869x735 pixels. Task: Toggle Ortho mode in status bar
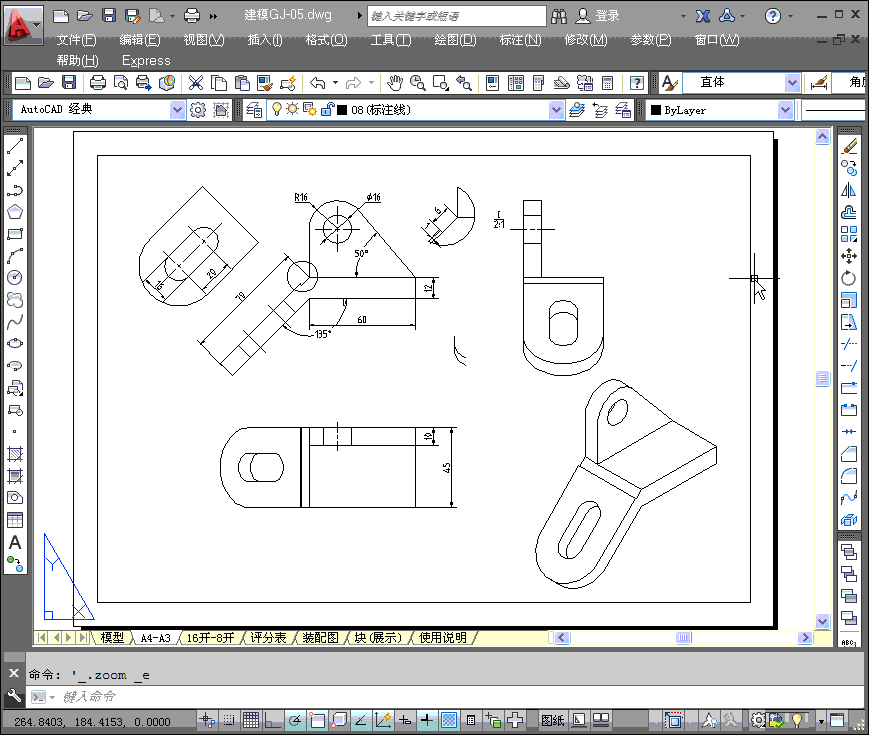[272, 720]
